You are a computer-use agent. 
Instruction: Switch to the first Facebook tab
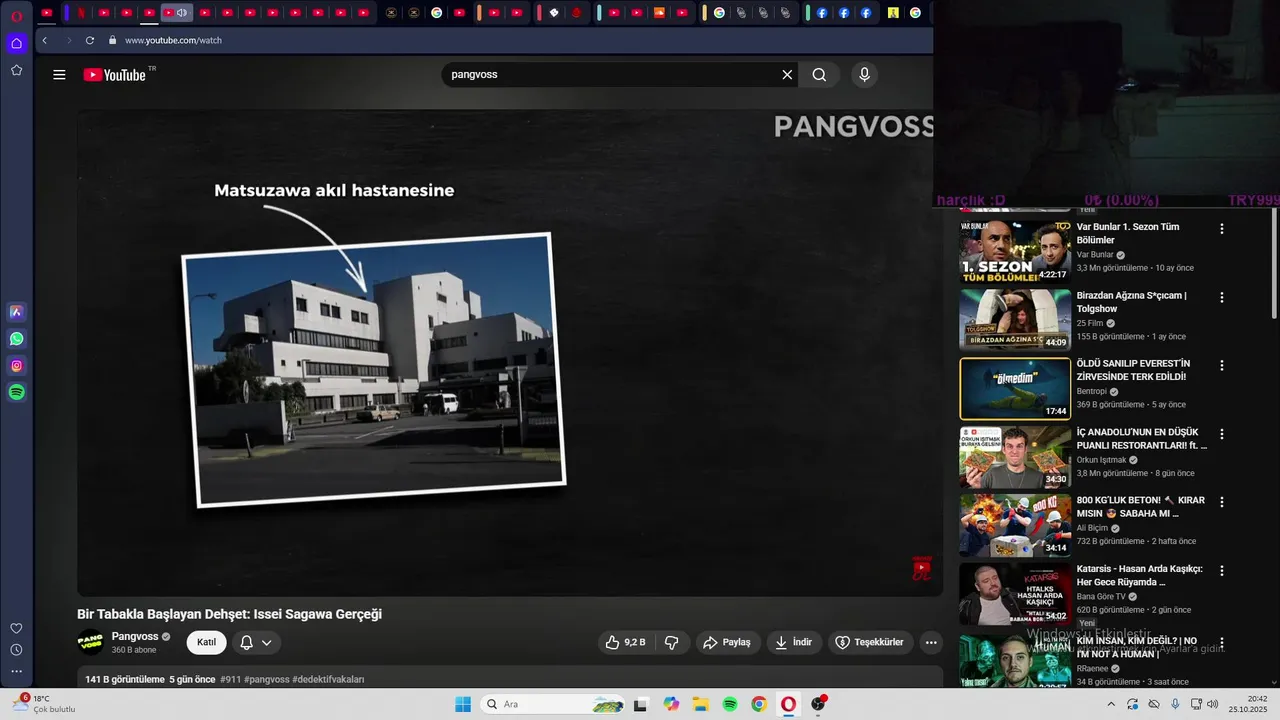tap(822, 13)
